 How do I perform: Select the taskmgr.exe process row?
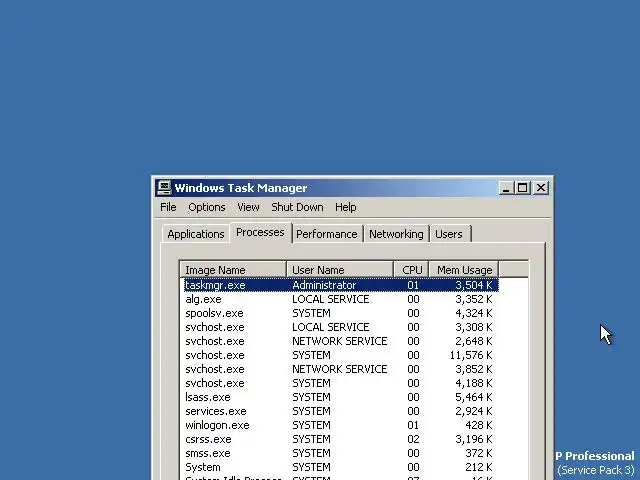tap(340, 285)
